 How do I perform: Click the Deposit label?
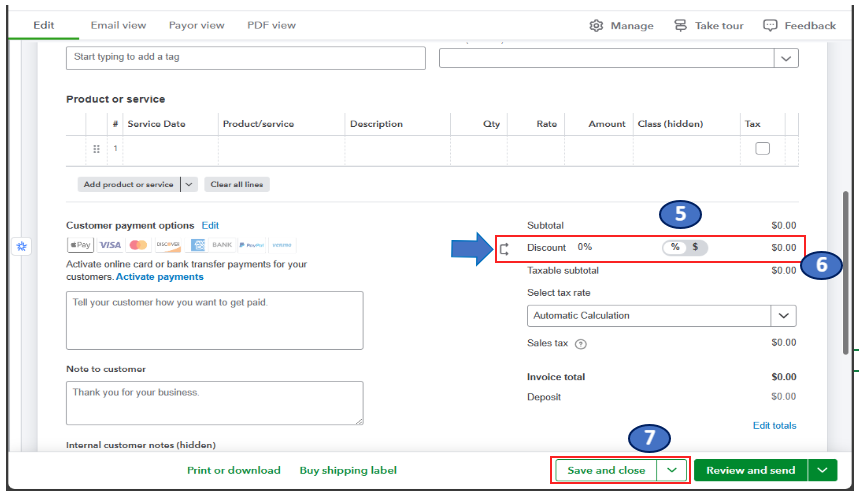tap(543, 397)
